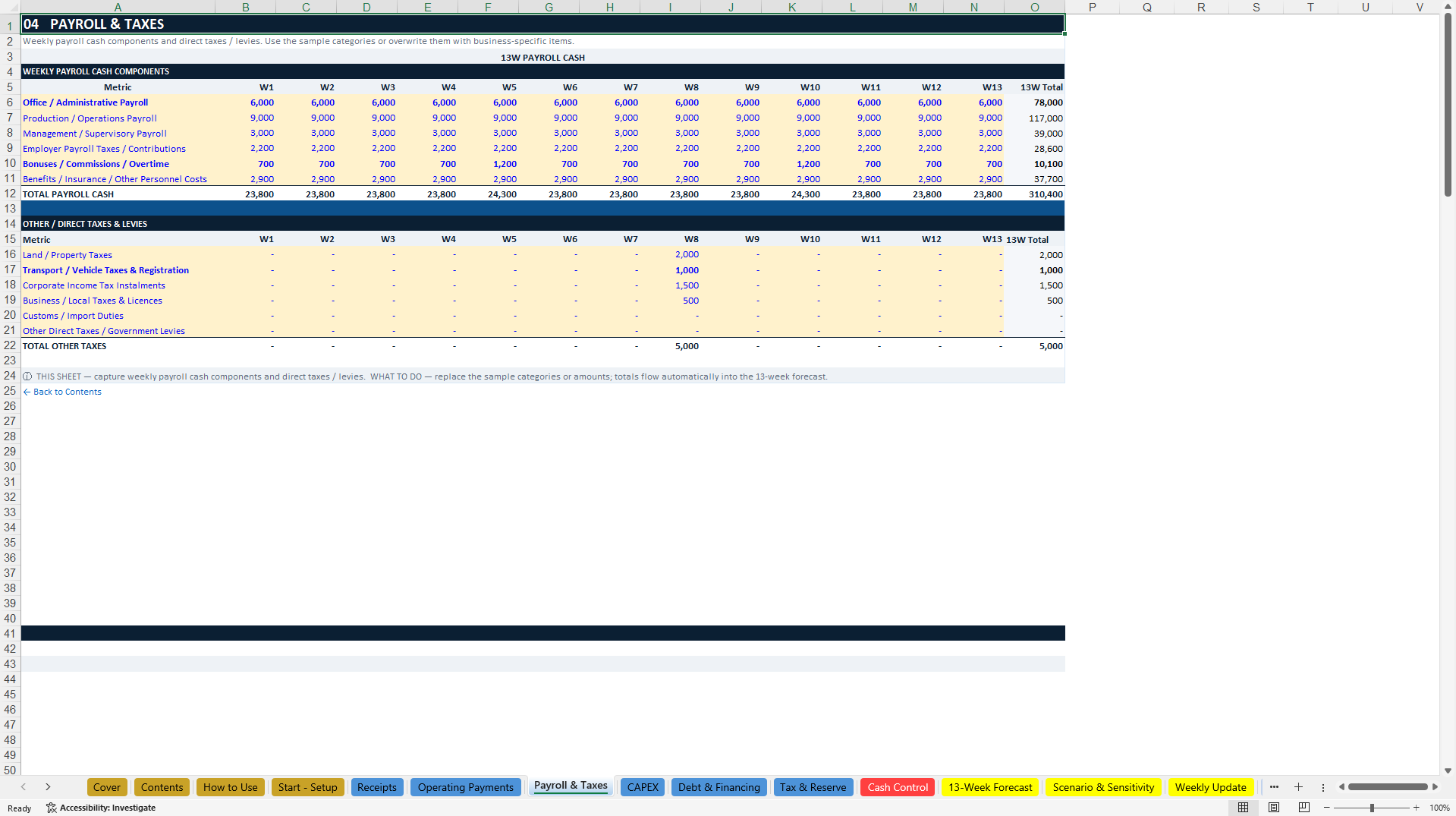Open hidden sheet tabs ellipsis
The height and width of the screenshot is (816, 1456).
tap(1274, 787)
